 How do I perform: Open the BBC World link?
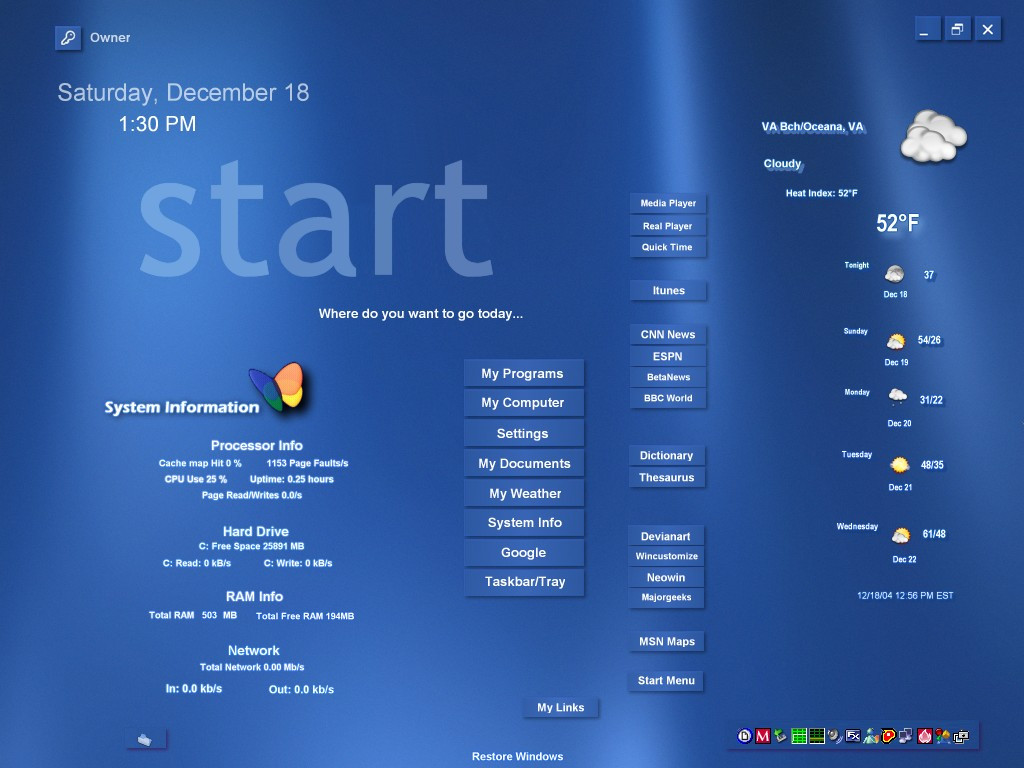tap(668, 398)
